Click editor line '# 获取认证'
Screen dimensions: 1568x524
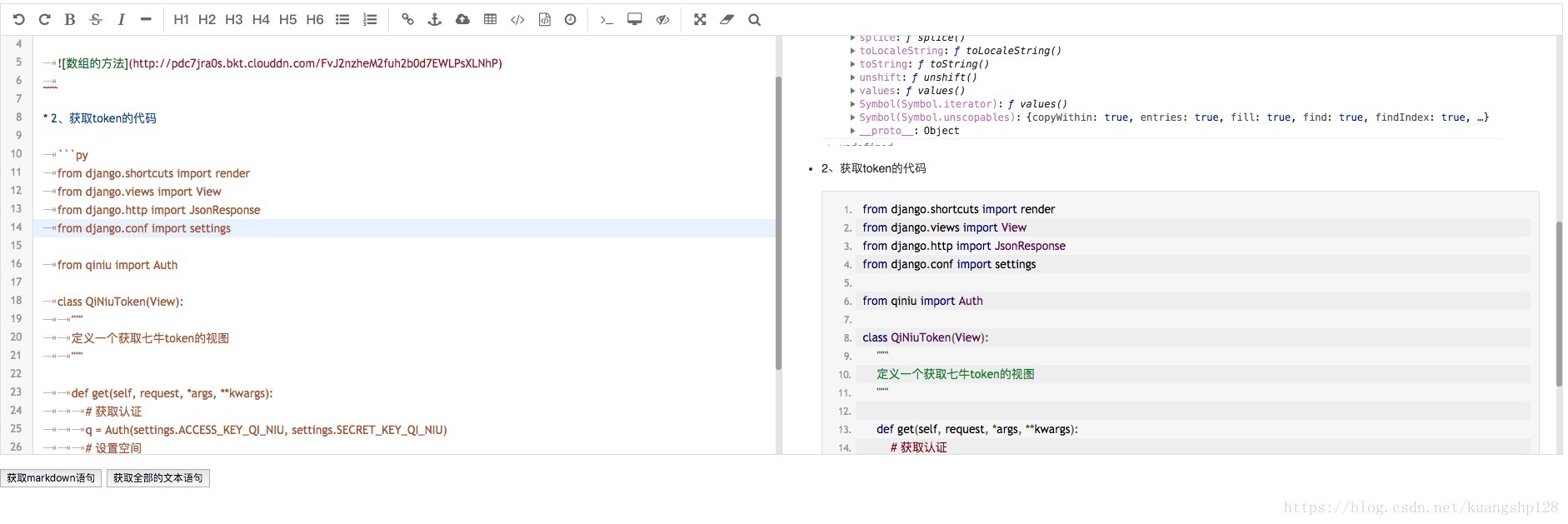(113, 412)
